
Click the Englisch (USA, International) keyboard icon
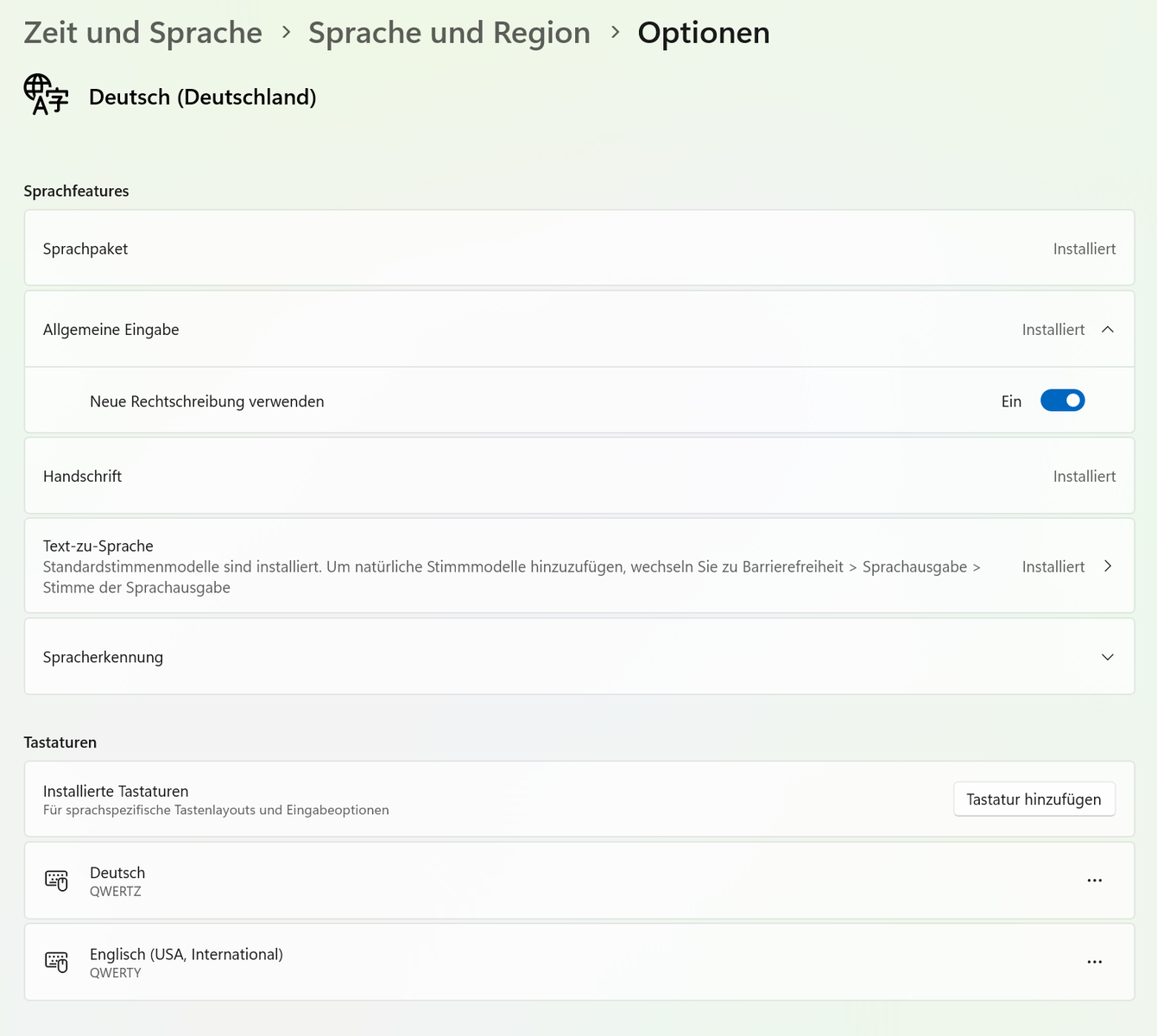click(x=57, y=962)
